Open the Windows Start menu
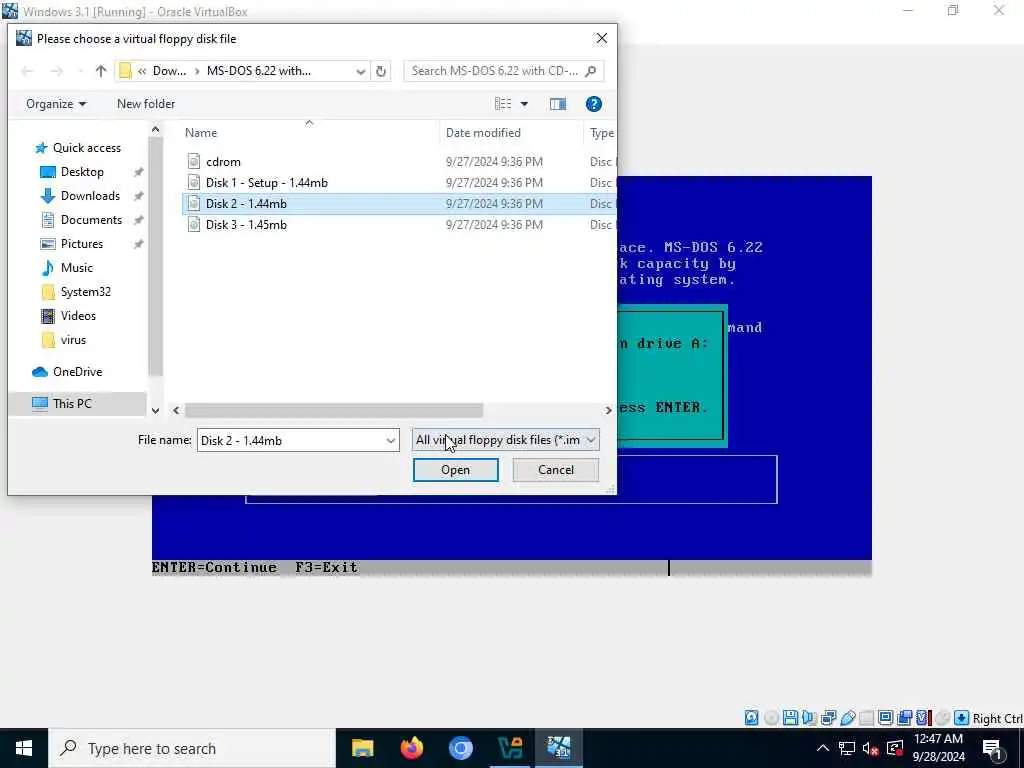The height and width of the screenshot is (768, 1024). click(24, 748)
